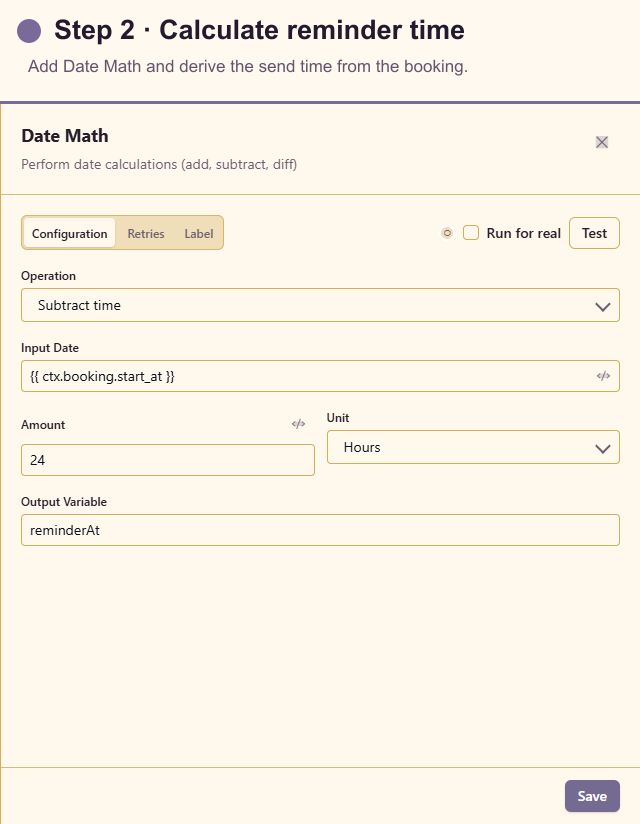The height and width of the screenshot is (824, 640).
Task: Toggle expression mode for Amount field
Action: 298,424
